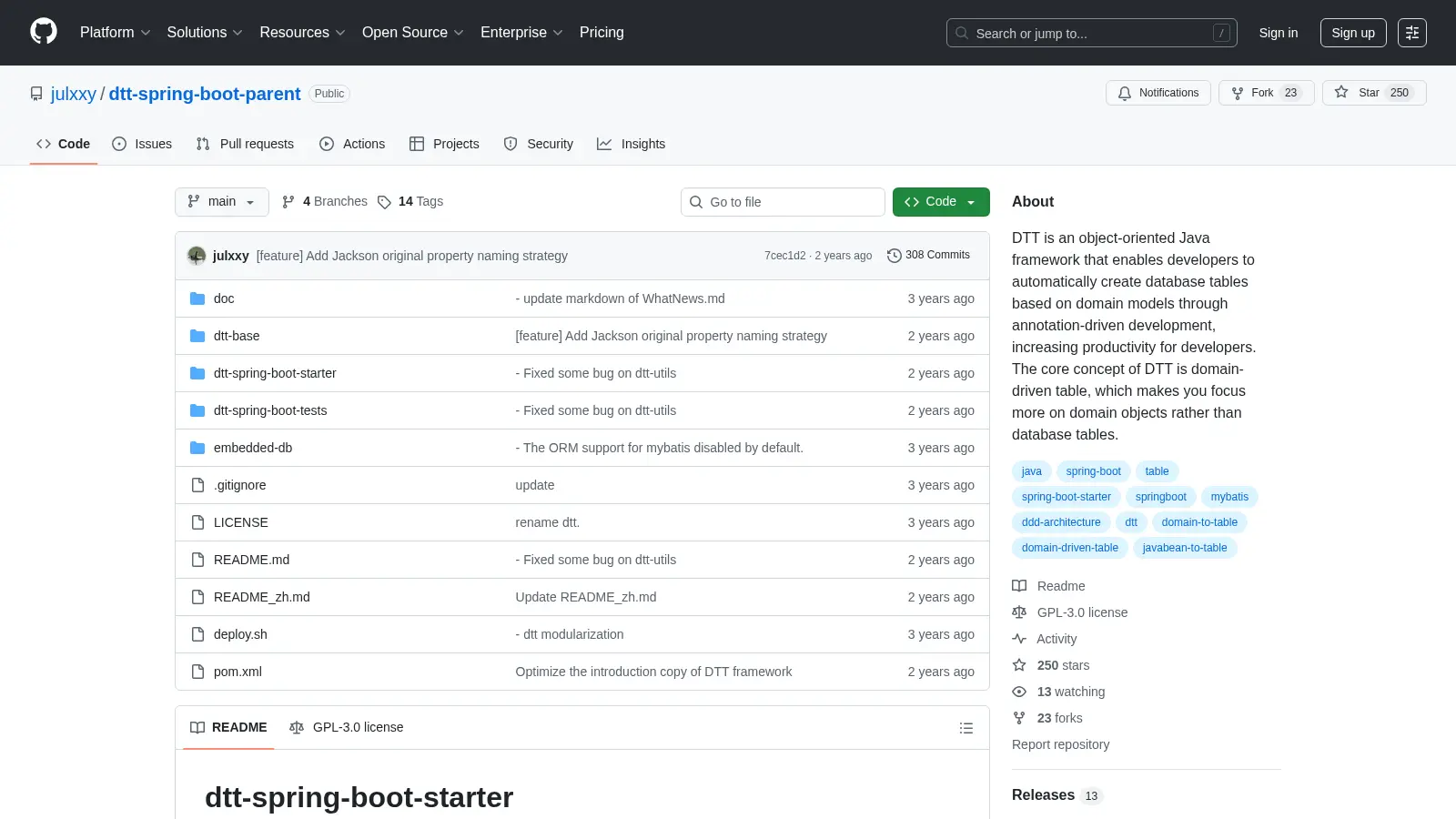The width and height of the screenshot is (1456, 819).
Task: Click the tag icon next to 14 Tags
Action: tap(384, 202)
